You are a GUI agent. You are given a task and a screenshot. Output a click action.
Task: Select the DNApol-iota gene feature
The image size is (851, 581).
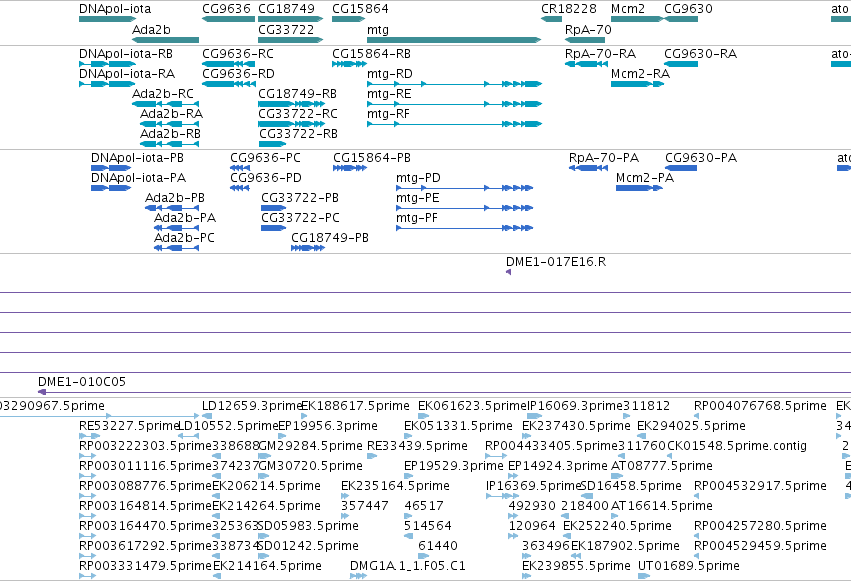click(107, 19)
